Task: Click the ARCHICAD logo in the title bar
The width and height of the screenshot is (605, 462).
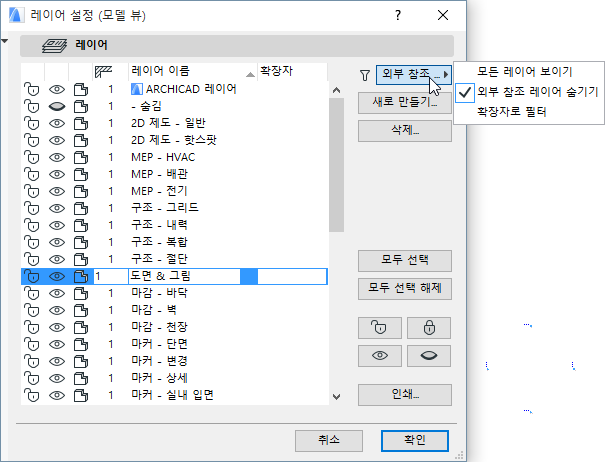Action: 17,15
